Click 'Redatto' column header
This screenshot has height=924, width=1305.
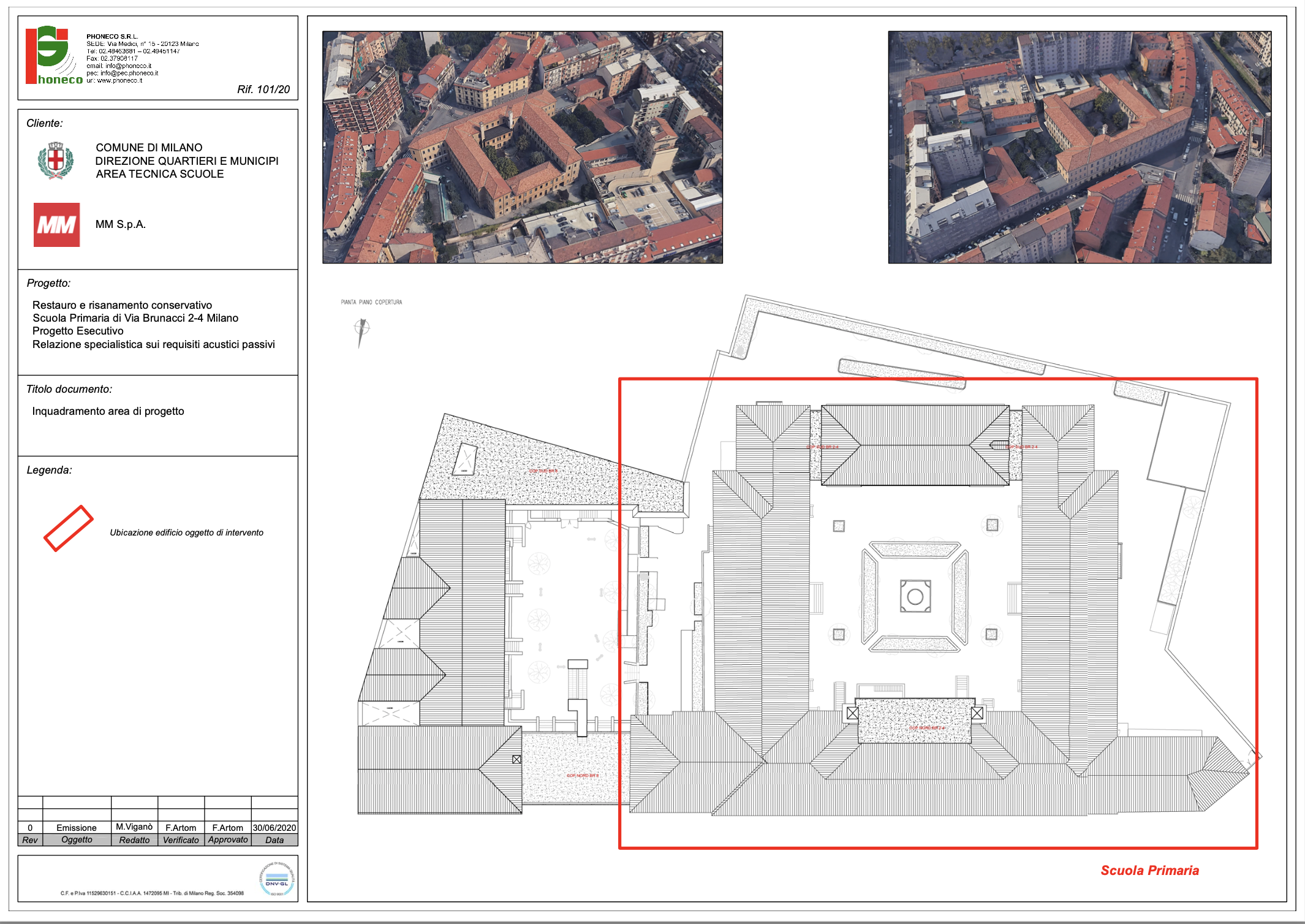click(x=134, y=840)
